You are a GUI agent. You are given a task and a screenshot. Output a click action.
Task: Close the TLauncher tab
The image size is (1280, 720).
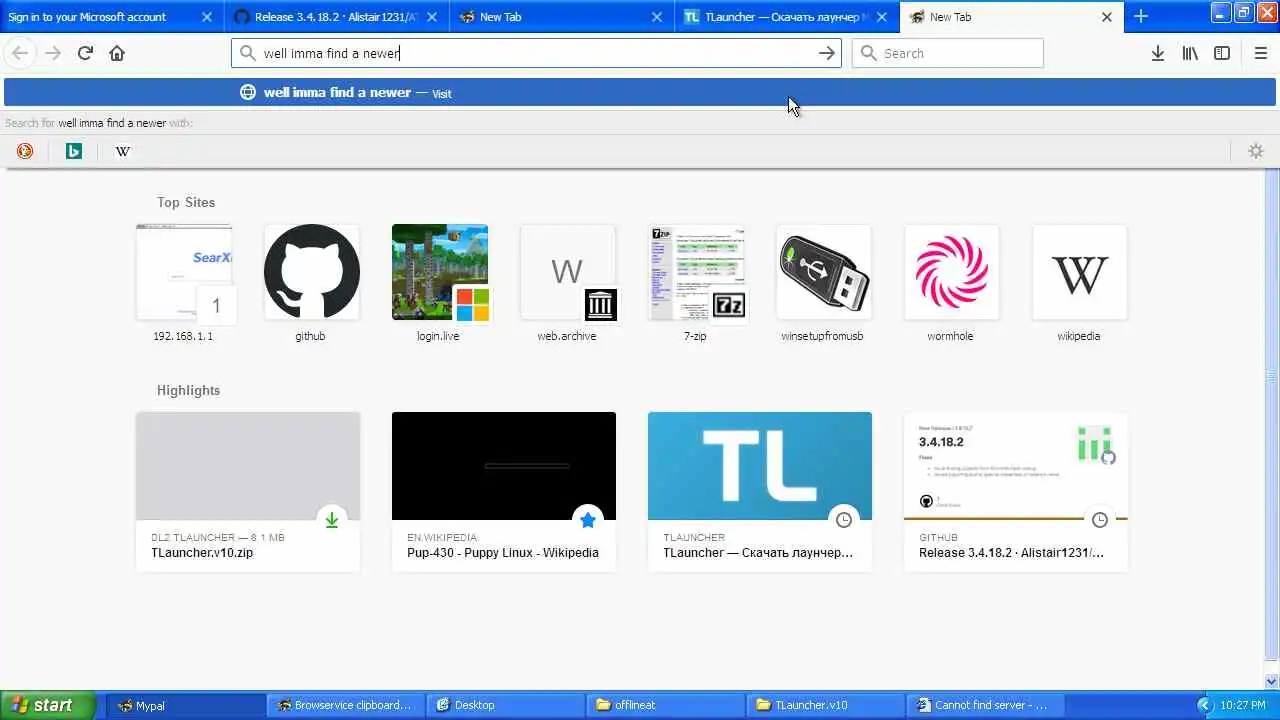882,17
